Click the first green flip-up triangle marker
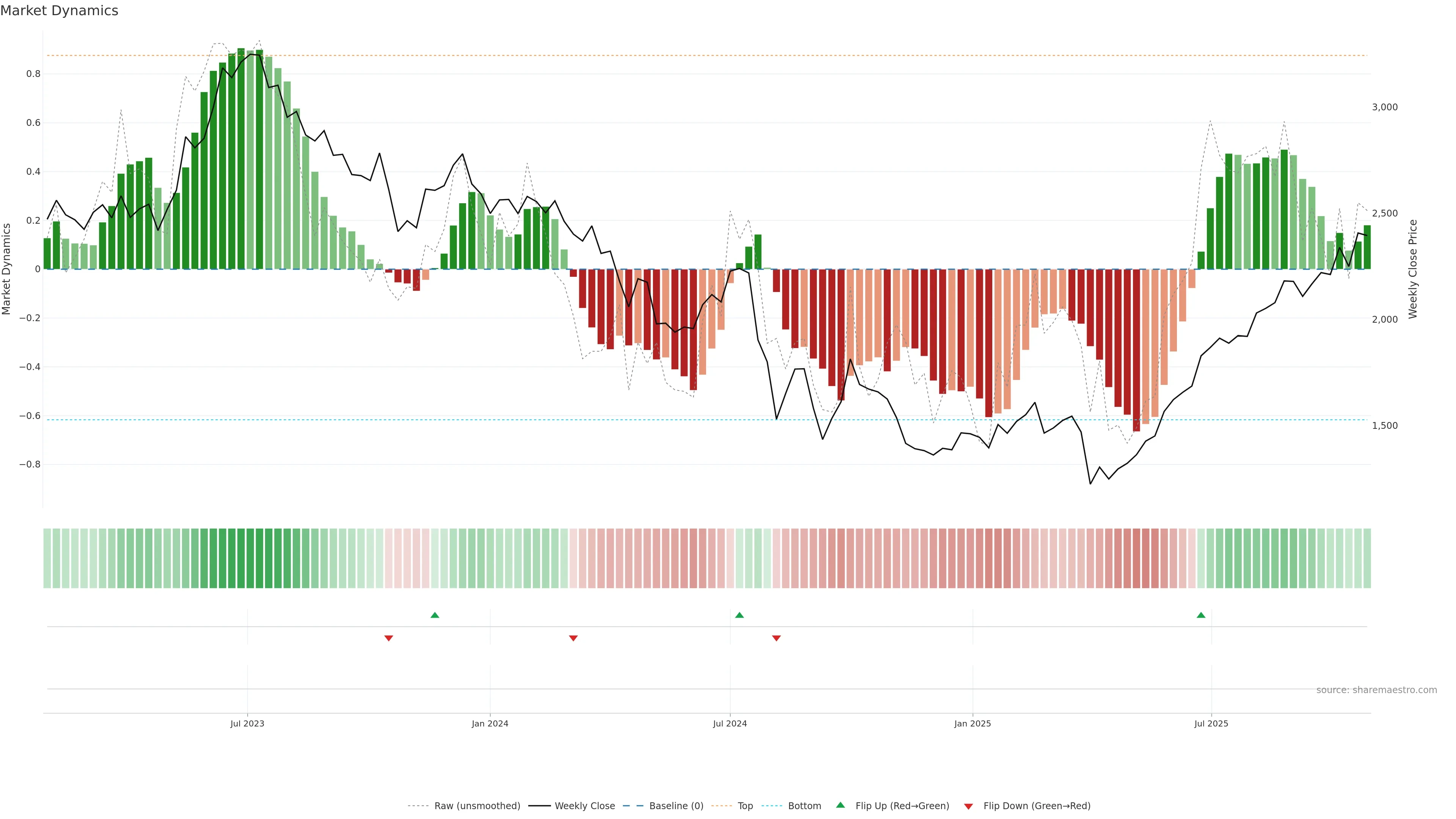1456x819 pixels. click(x=435, y=615)
